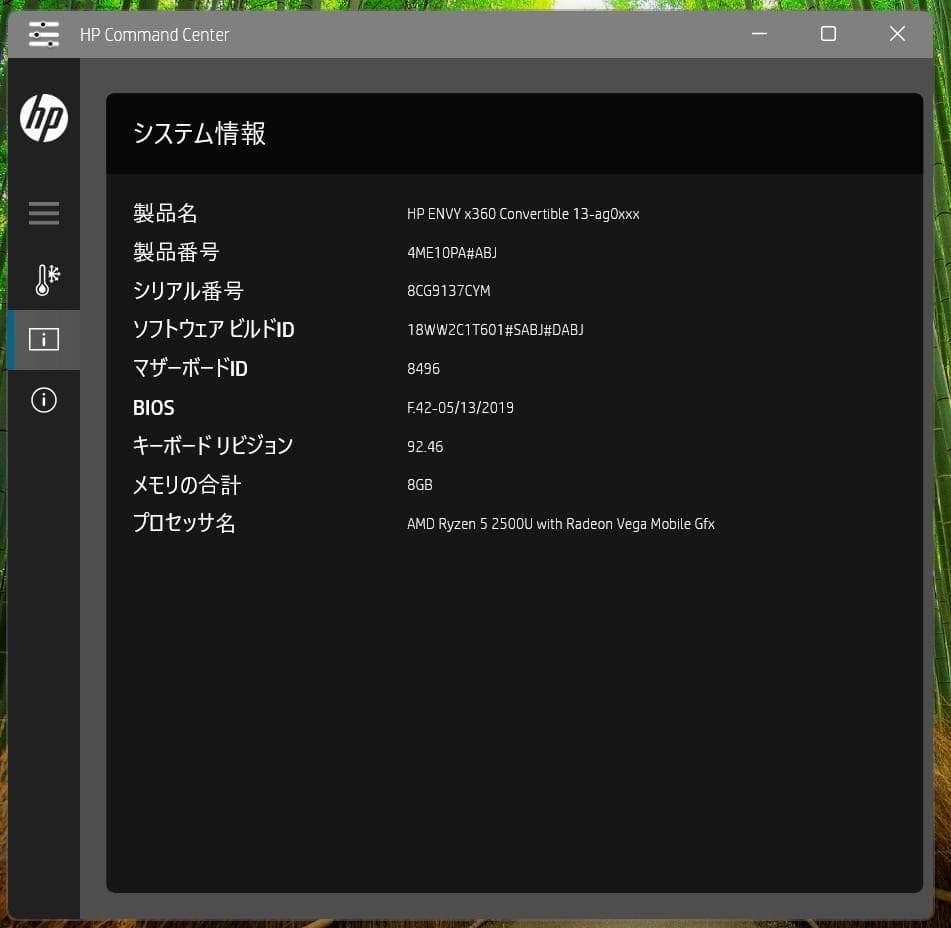Click the highlighted sidebar navigation item

43,339
